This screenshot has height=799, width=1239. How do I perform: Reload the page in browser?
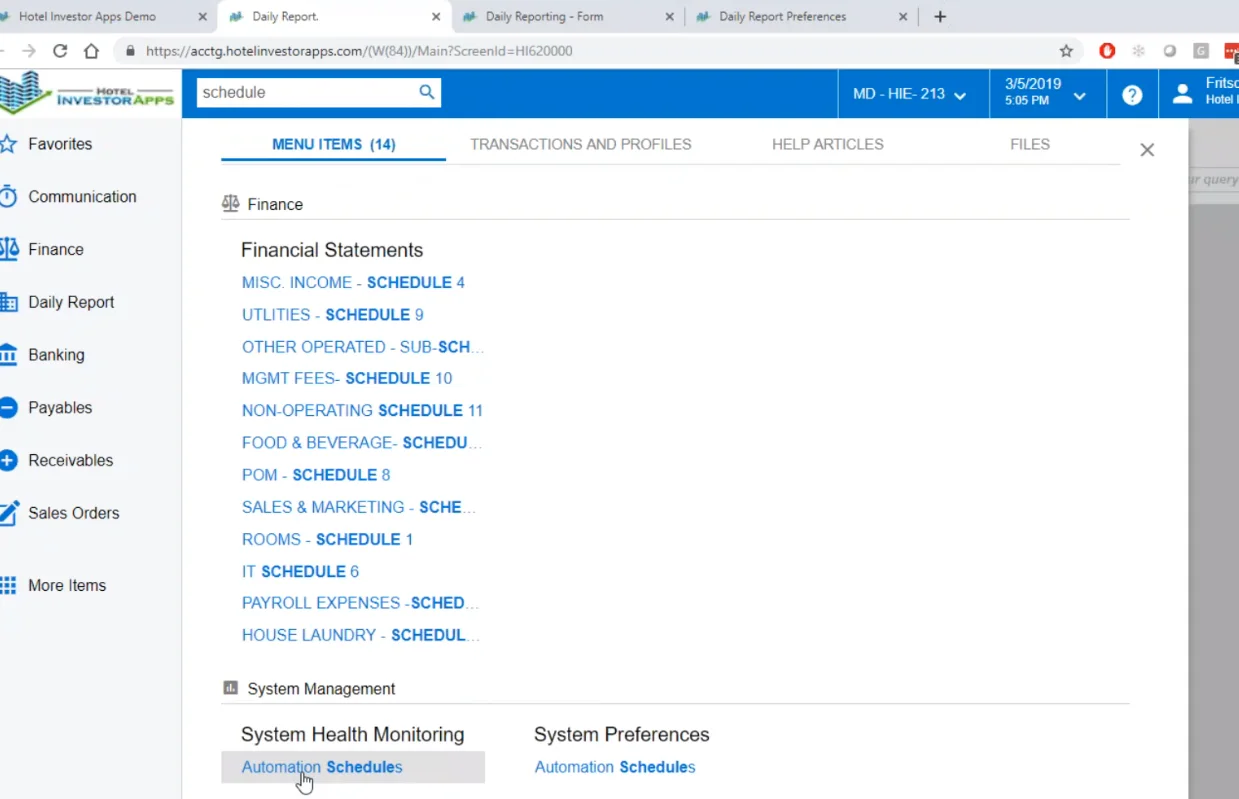(x=60, y=51)
